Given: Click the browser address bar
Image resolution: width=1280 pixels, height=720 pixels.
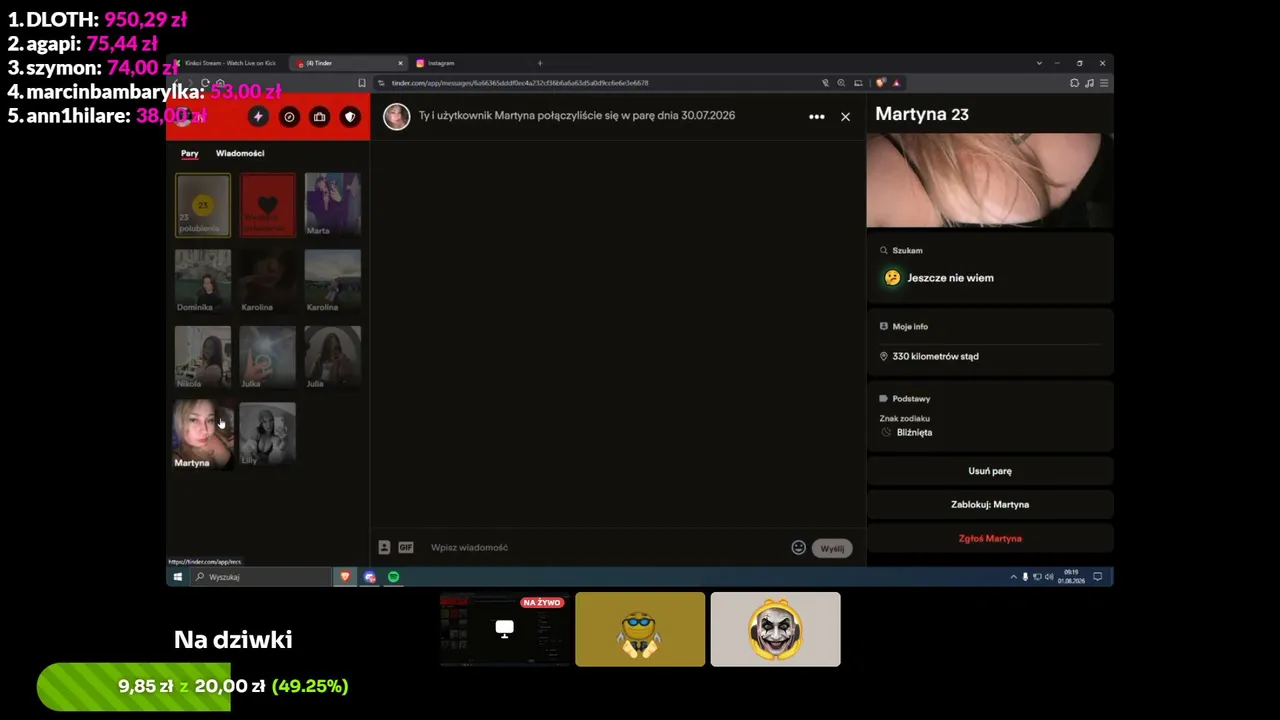Looking at the screenshot, I should tap(600, 83).
